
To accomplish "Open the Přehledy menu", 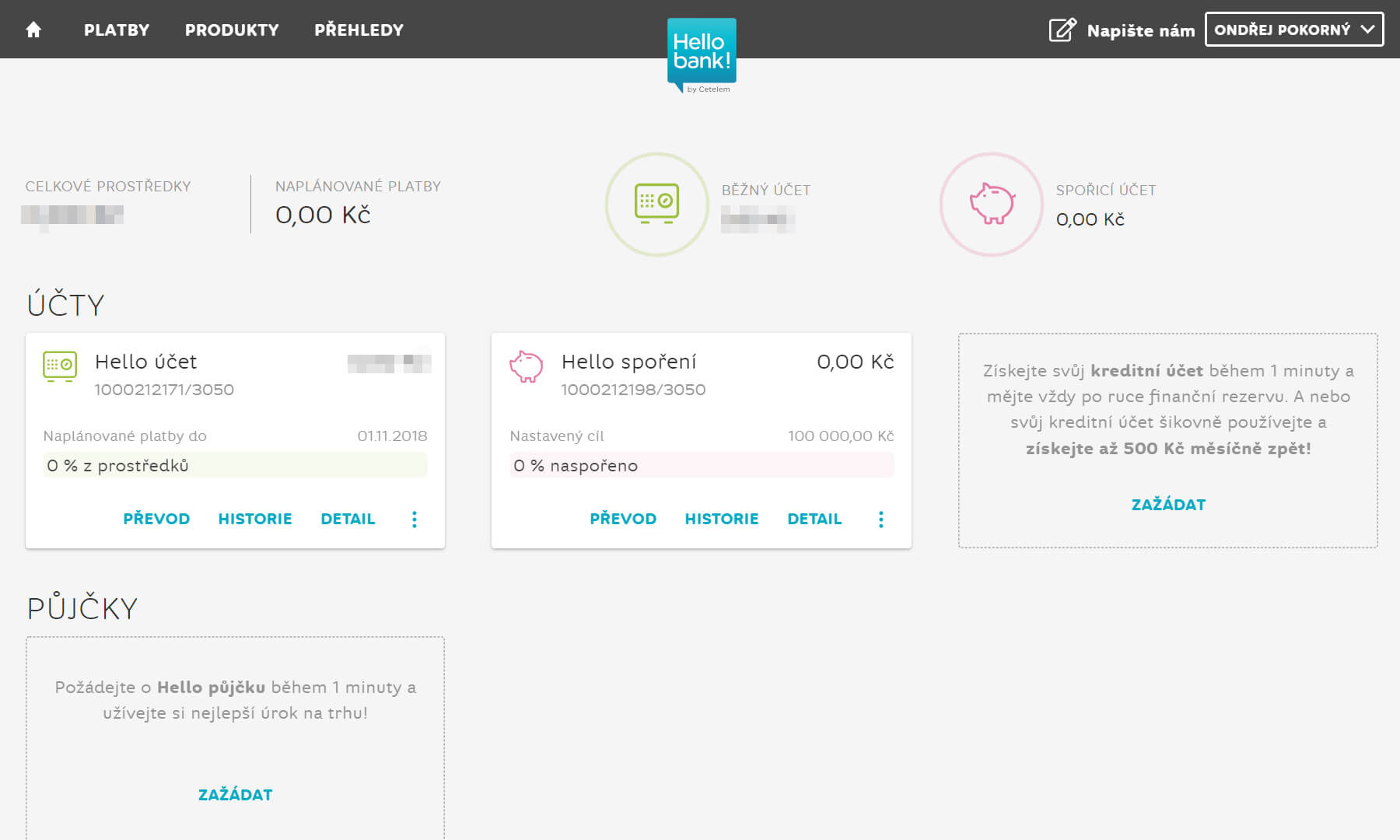I will pyautogui.click(x=359, y=30).
